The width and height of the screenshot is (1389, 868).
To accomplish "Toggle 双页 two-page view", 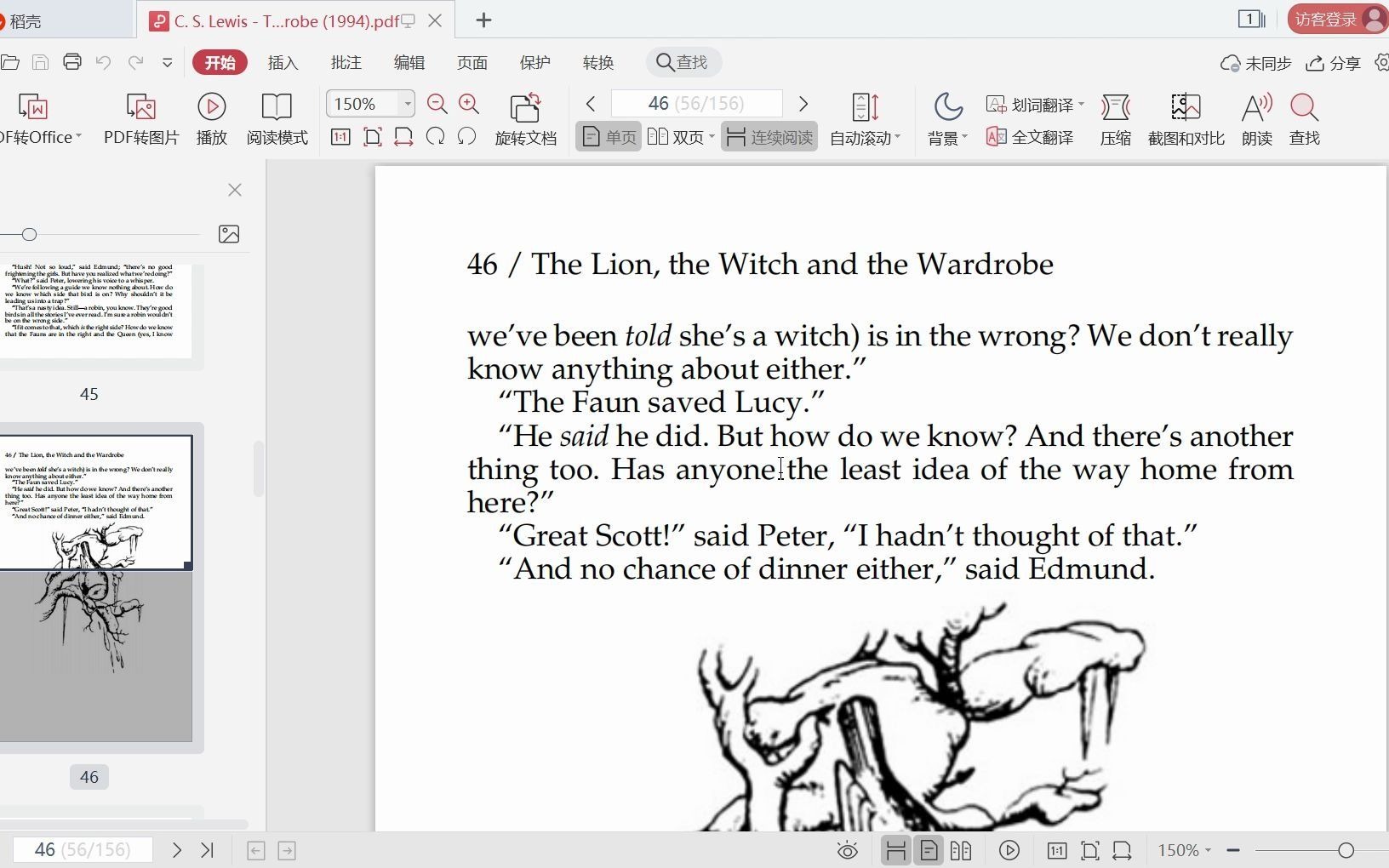I will click(x=677, y=137).
